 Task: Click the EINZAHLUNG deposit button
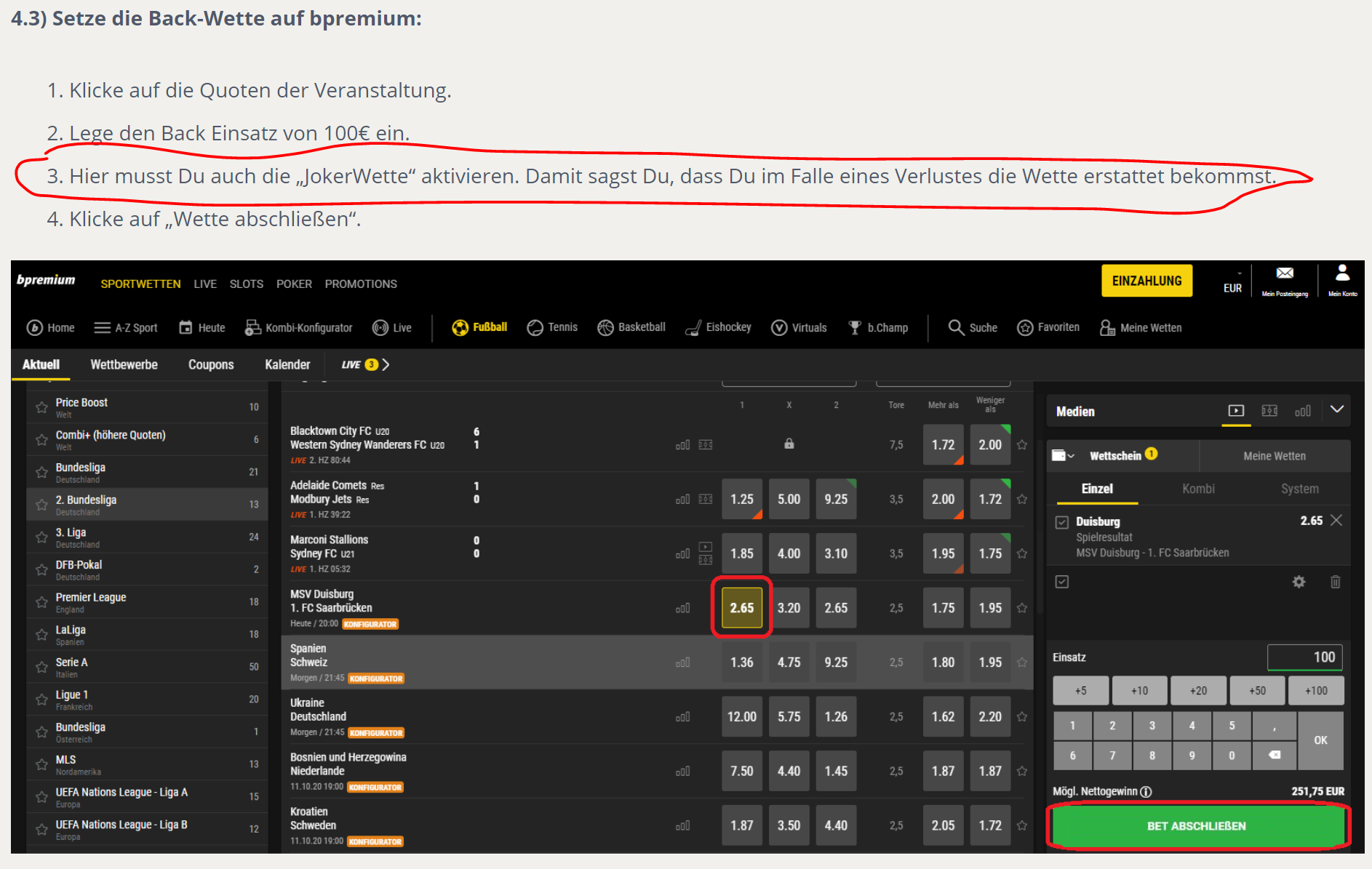[1146, 281]
